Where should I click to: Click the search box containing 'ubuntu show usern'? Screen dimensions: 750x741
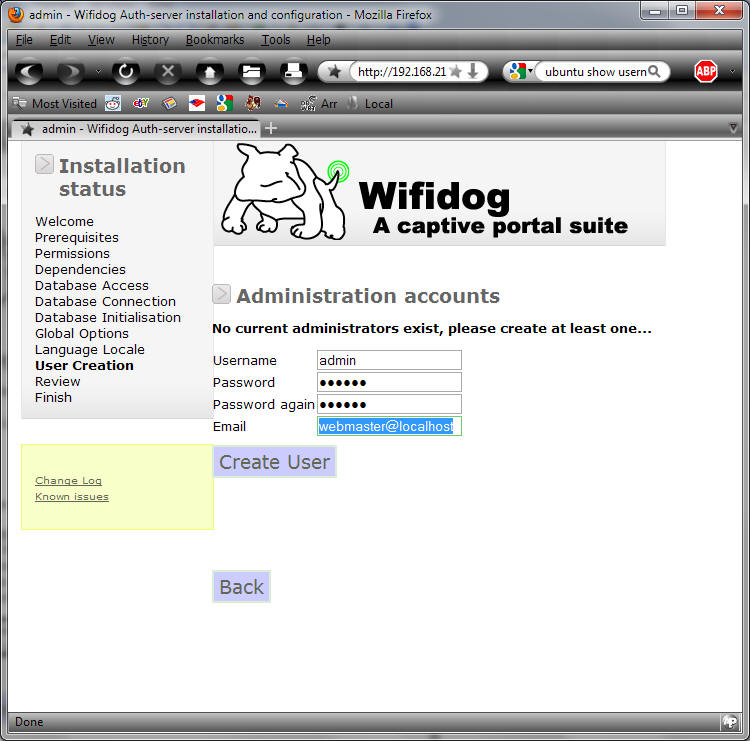[x=595, y=72]
